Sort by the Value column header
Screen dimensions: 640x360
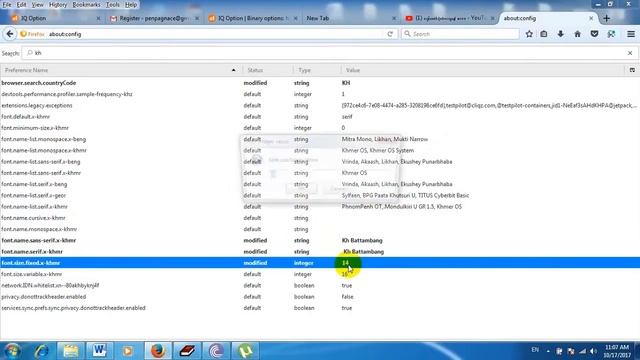coord(483,70)
